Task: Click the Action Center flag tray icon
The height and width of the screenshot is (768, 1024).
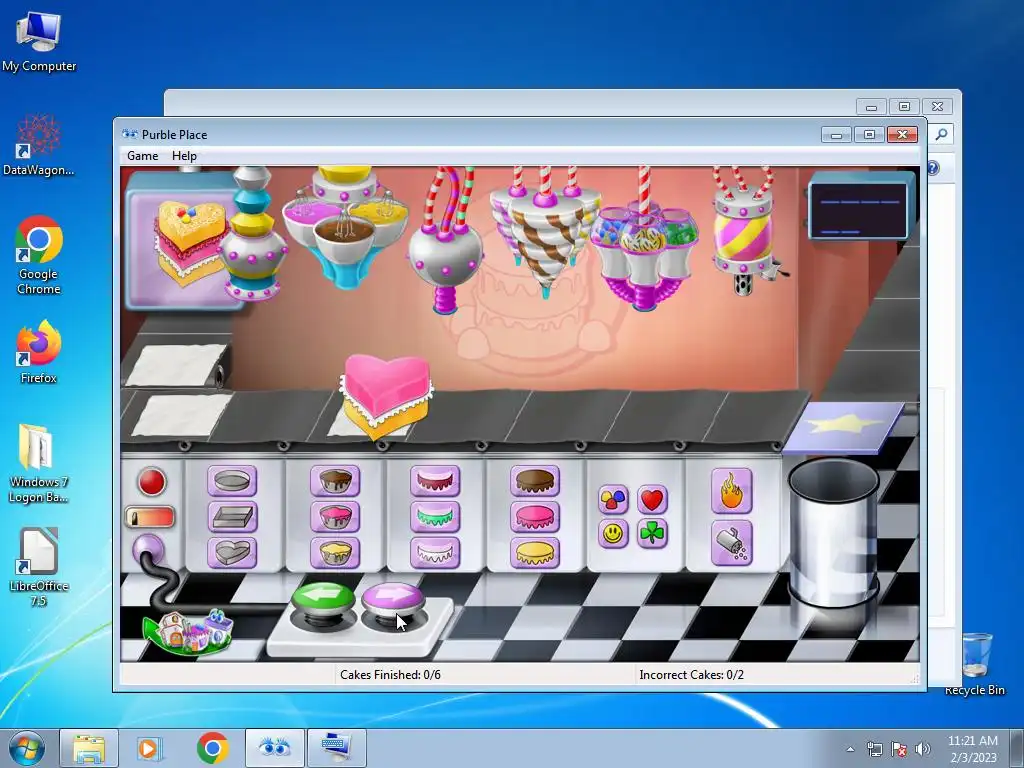Action: coord(899,749)
